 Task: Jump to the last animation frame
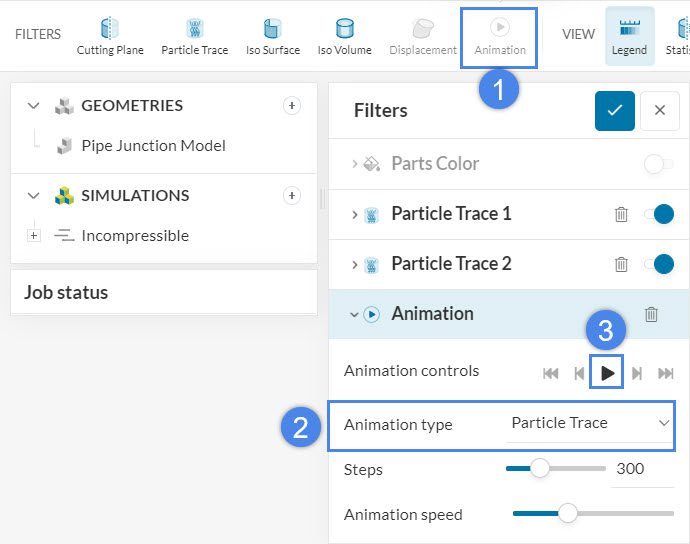point(666,373)
